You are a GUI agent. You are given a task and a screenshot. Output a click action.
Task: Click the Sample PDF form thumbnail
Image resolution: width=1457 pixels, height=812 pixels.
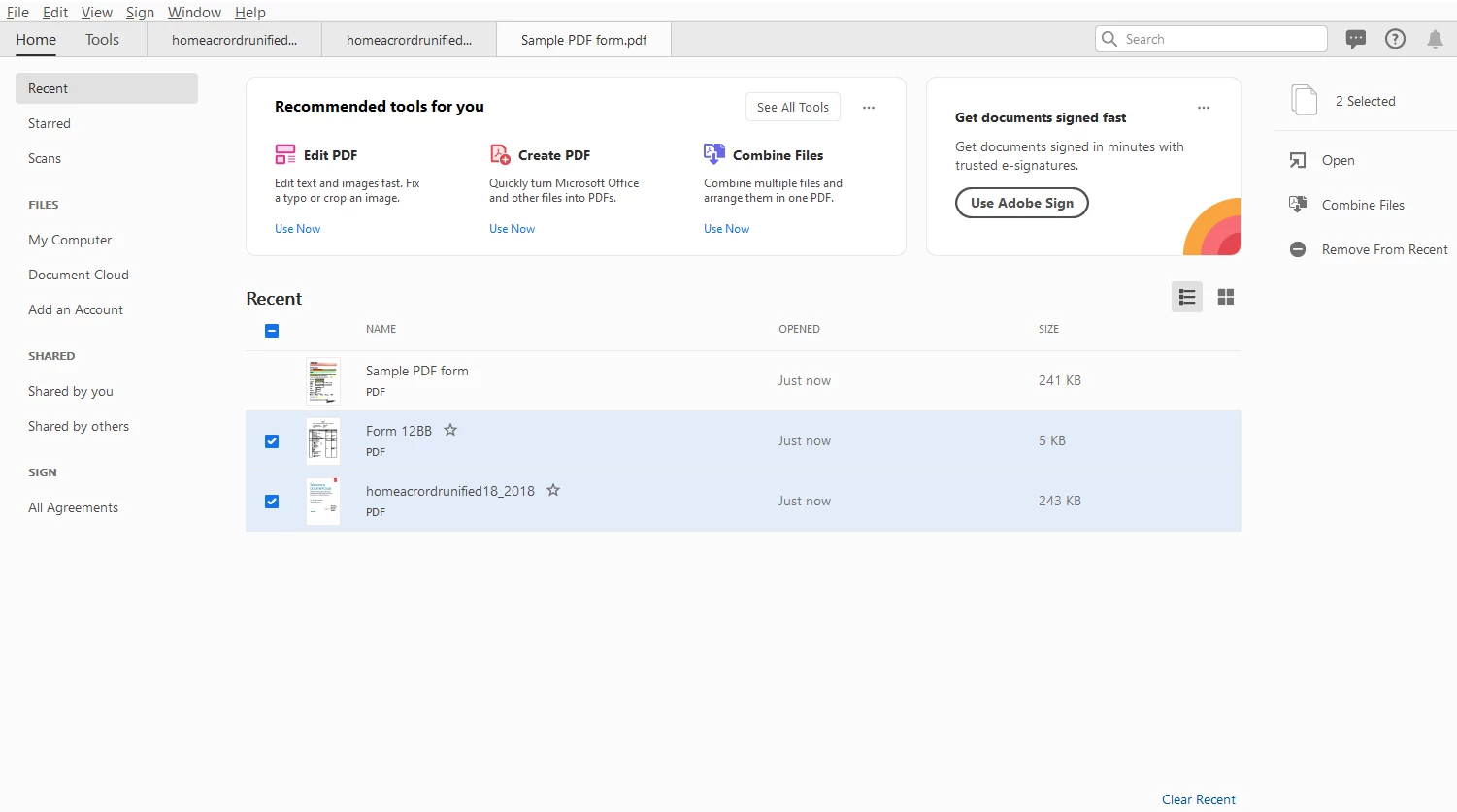(x=323, y=380)
